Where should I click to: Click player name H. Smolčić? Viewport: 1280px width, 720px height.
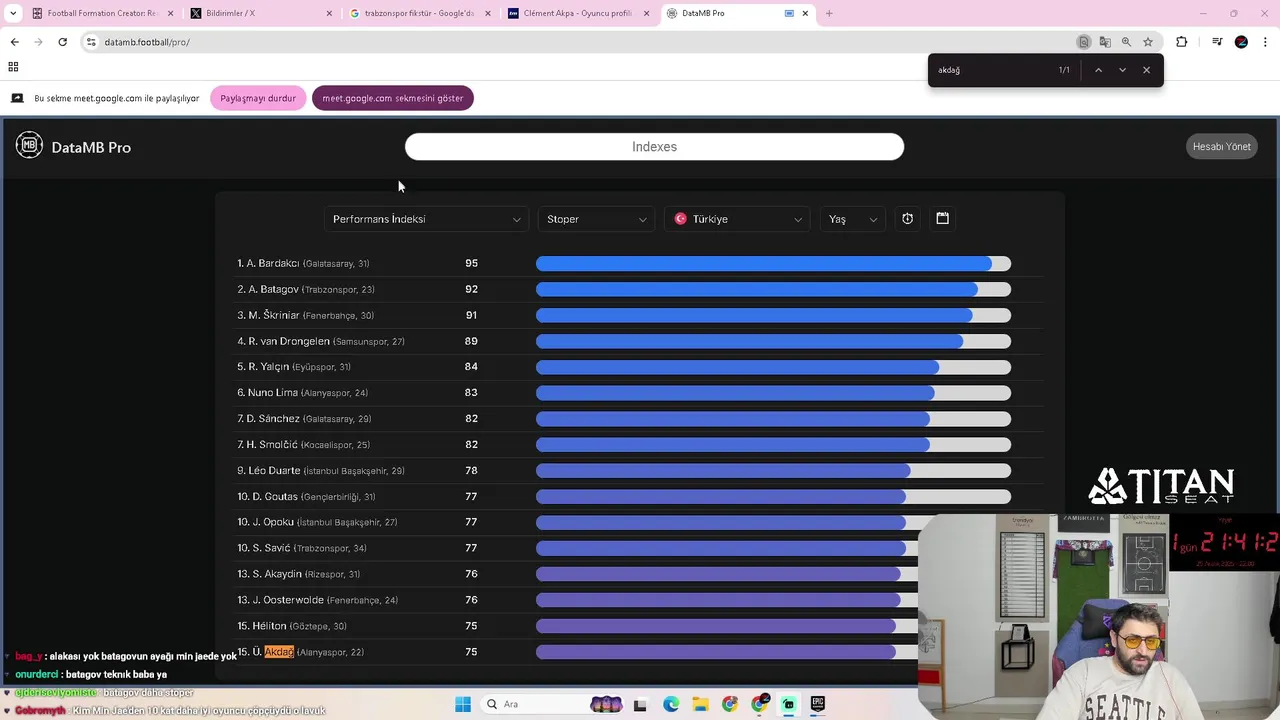(x=272, y=444)
